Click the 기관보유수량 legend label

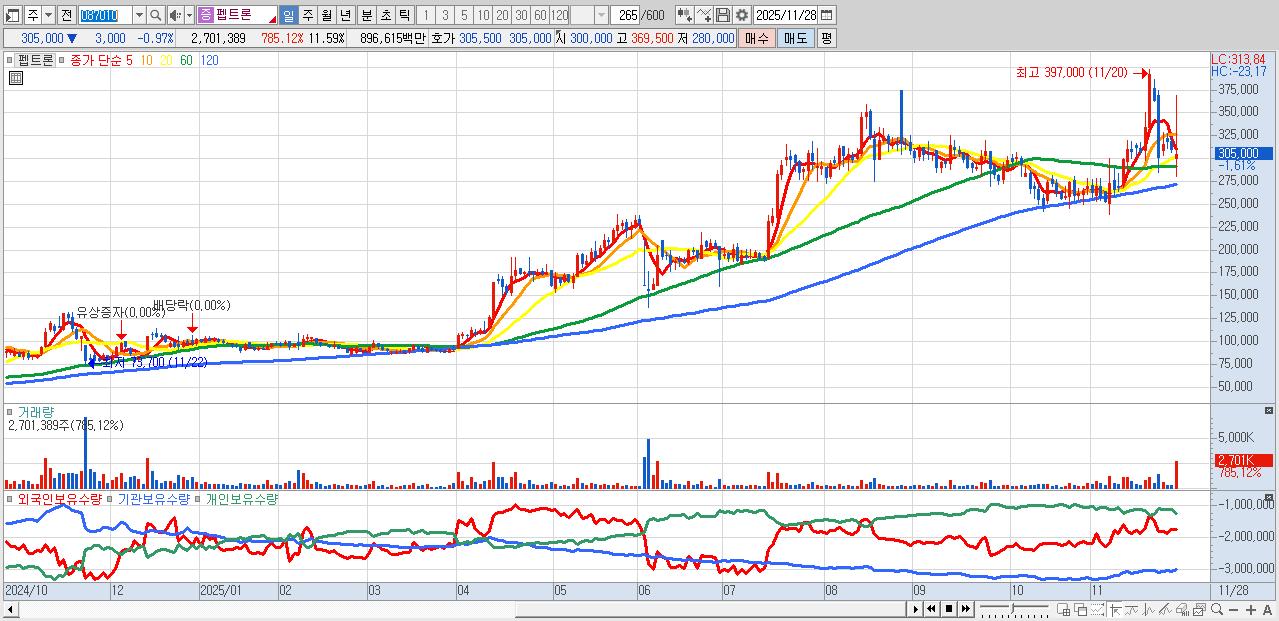coord(154,498)
